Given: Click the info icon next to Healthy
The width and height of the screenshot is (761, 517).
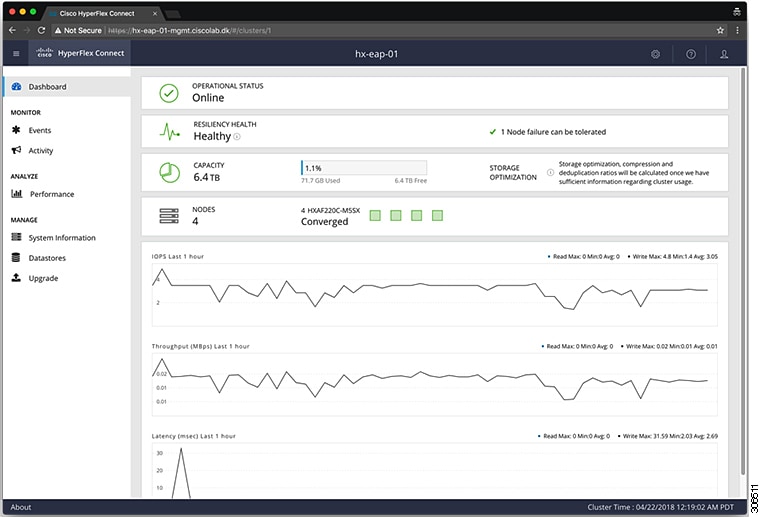Looking at the screenshot, I should click(237, 136).
